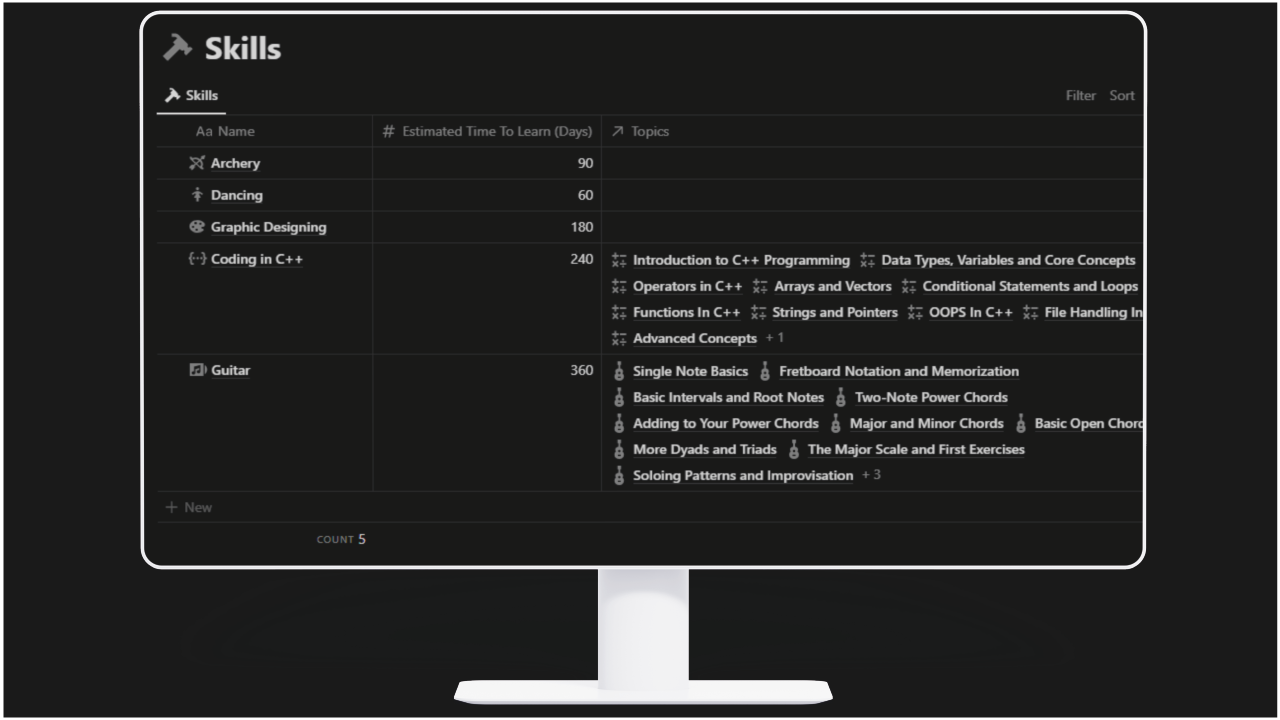Screen dimensions: 1280x720
Task: Open Major Scale and First Exercises topic
Action: 916,449
